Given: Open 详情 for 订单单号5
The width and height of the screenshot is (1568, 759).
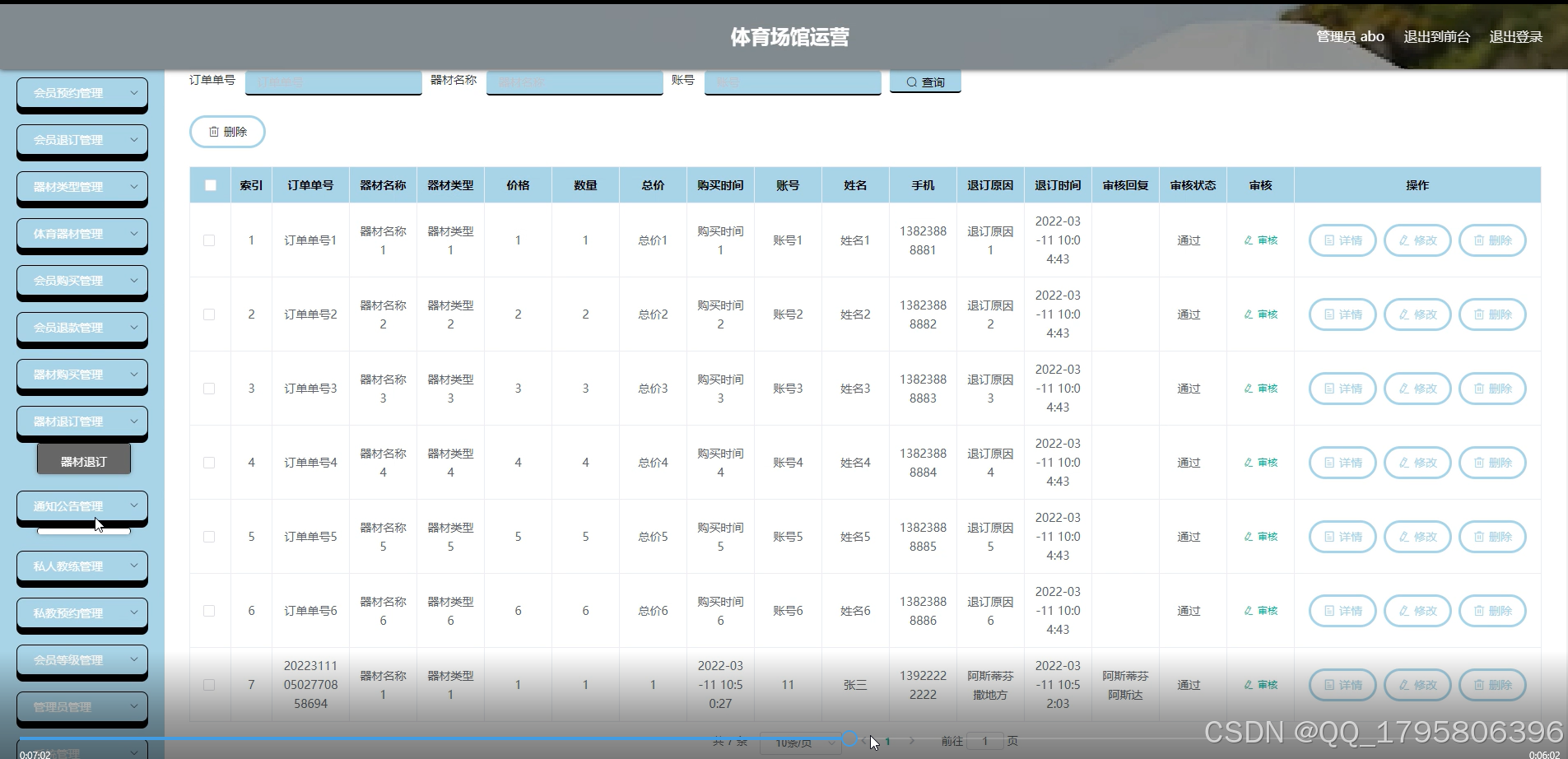Looking at the screenshot, I should tap(1342, 537).
